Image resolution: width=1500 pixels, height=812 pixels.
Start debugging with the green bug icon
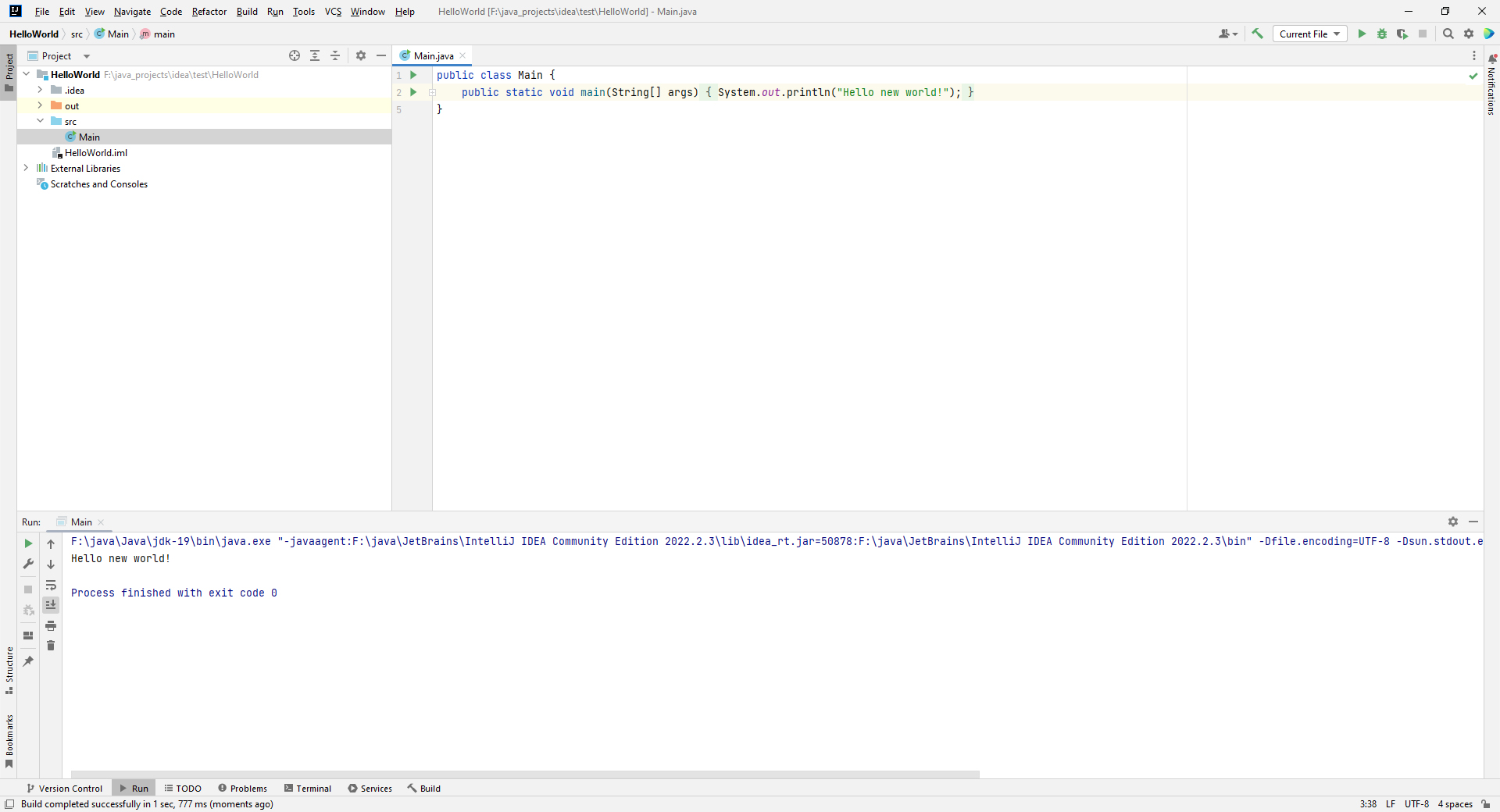pyautogui.click(x=1382, y=34)
